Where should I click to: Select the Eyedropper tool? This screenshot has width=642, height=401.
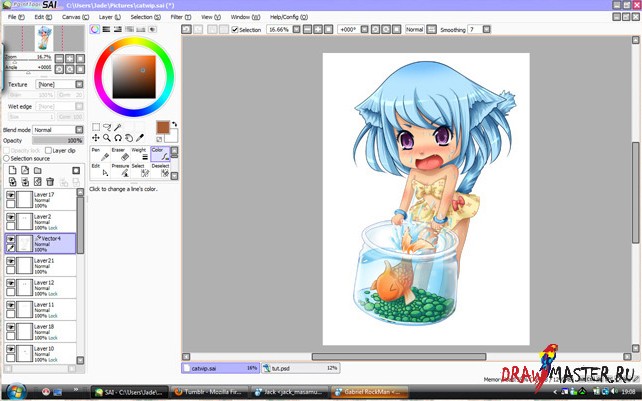(140, 138)
